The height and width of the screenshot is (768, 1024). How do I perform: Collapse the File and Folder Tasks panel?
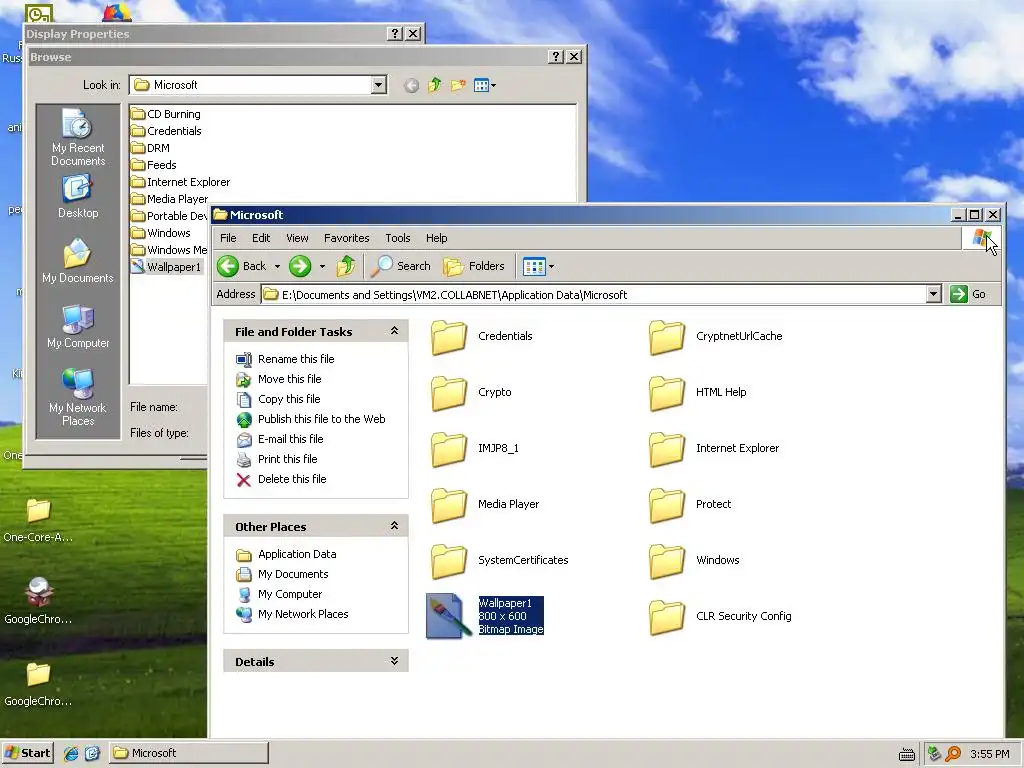(x=394, y=331)
